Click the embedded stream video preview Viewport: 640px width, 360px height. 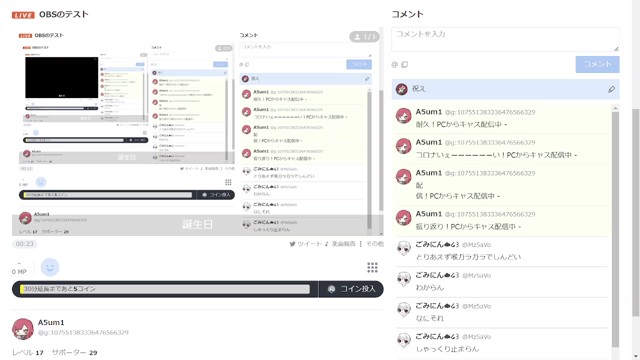pos(198,131)
